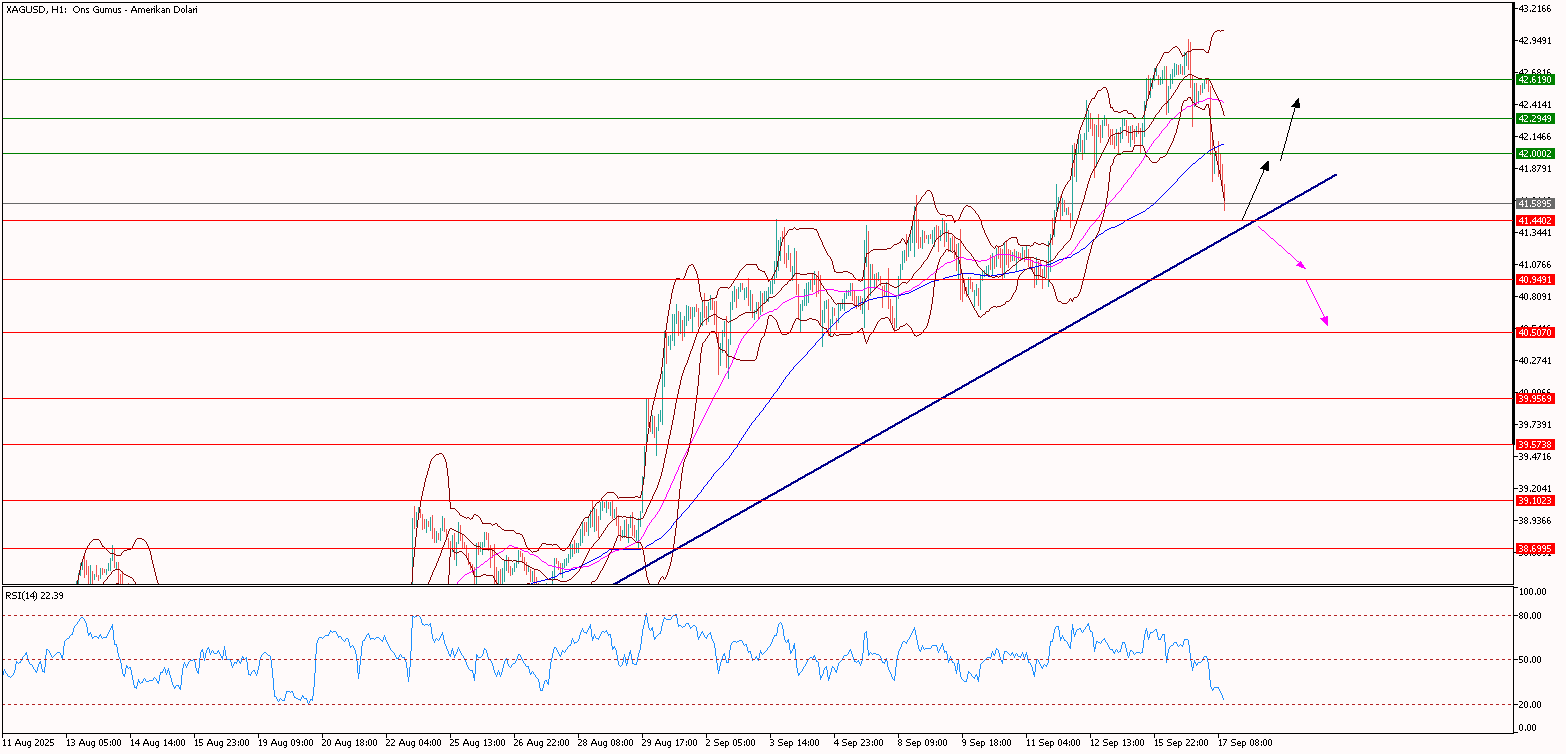Select the red 39.9569 support price tag

[1534, 398]
